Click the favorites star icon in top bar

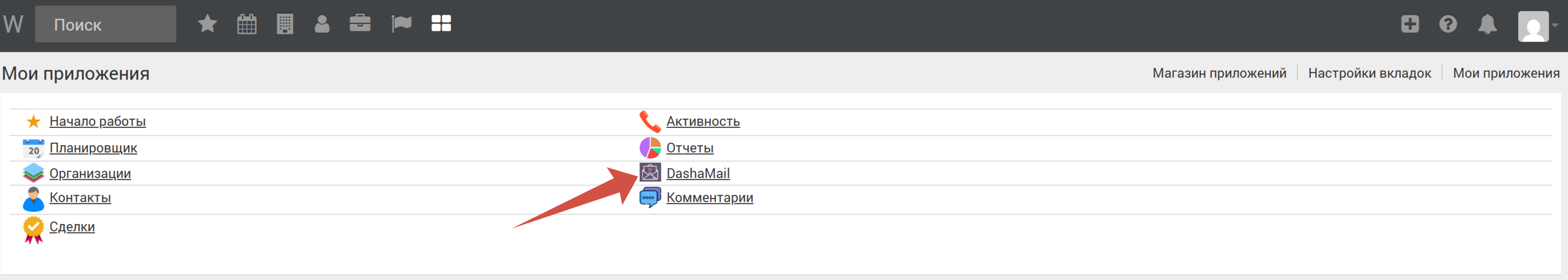coord(208,25)
